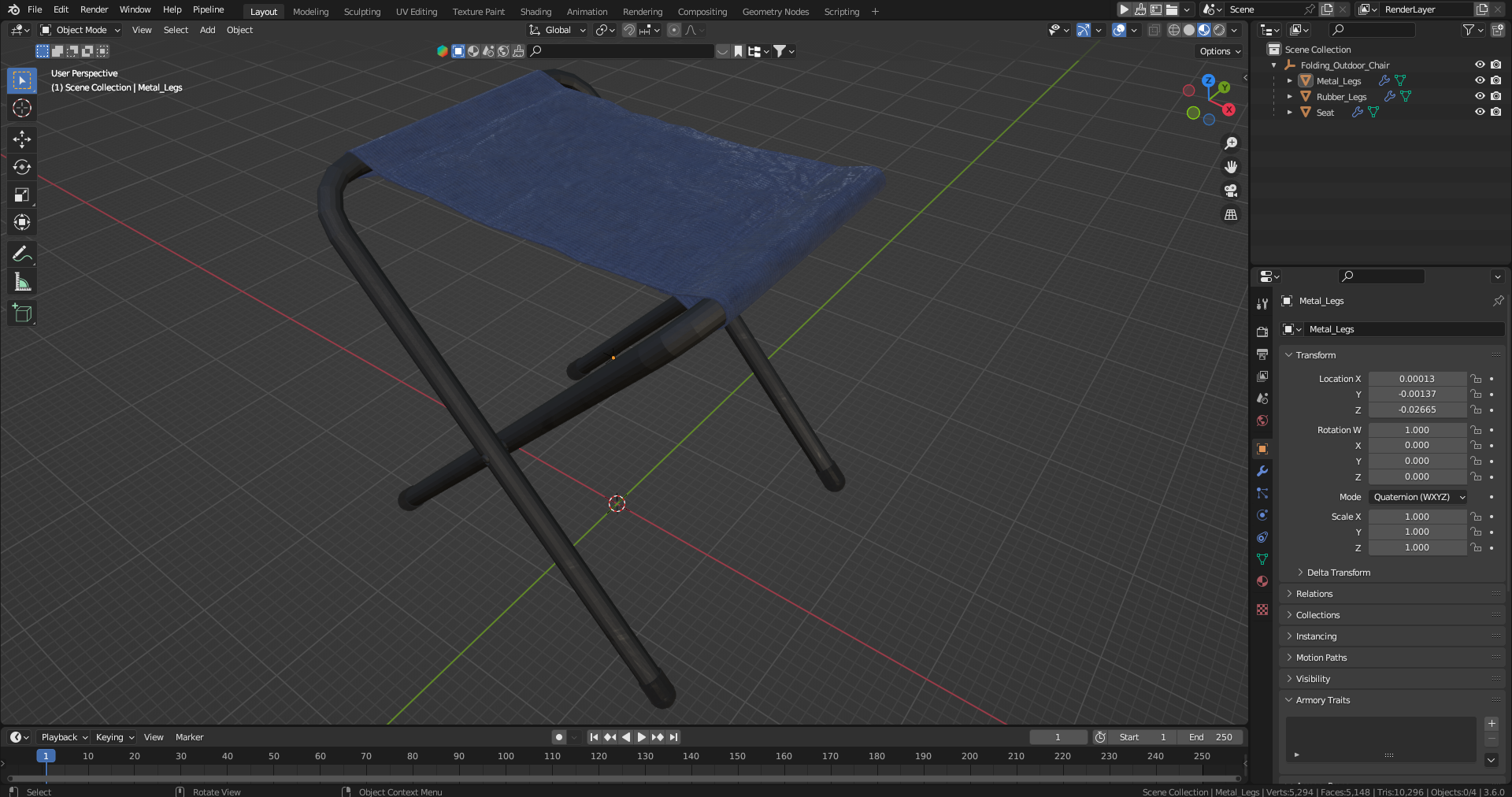Click the current frame number field

pos(1058,737)
